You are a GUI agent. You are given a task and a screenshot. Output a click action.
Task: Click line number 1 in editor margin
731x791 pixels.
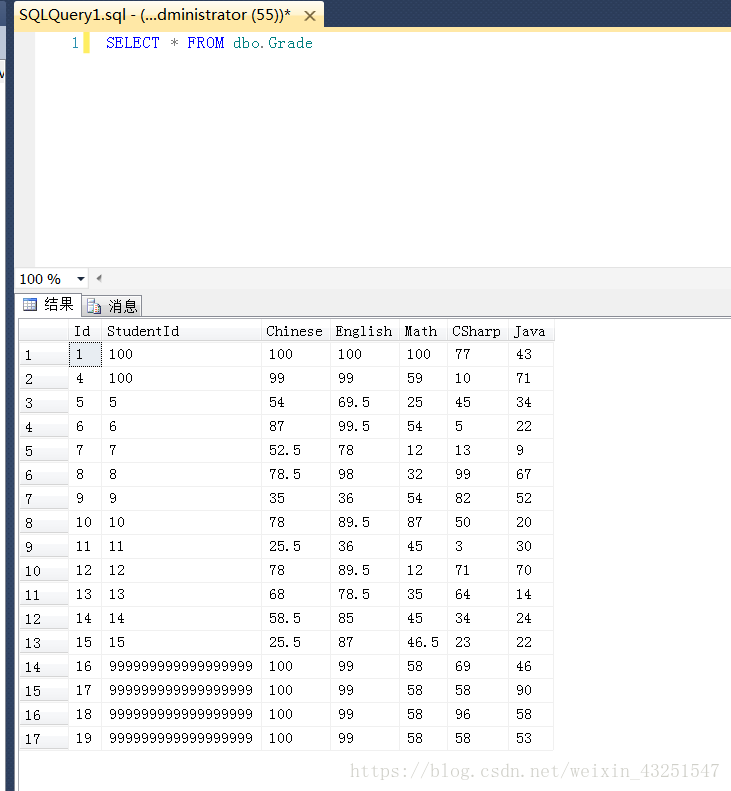click(x=75, y=43)
